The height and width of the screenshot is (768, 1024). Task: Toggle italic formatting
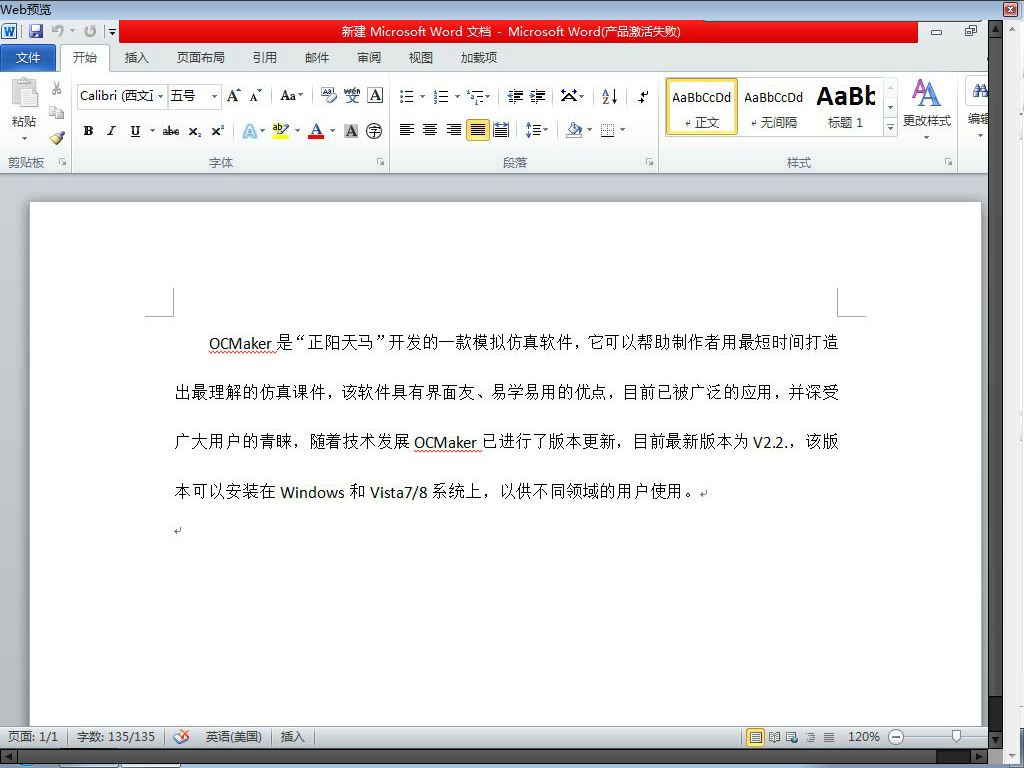(x=111, y=131)
